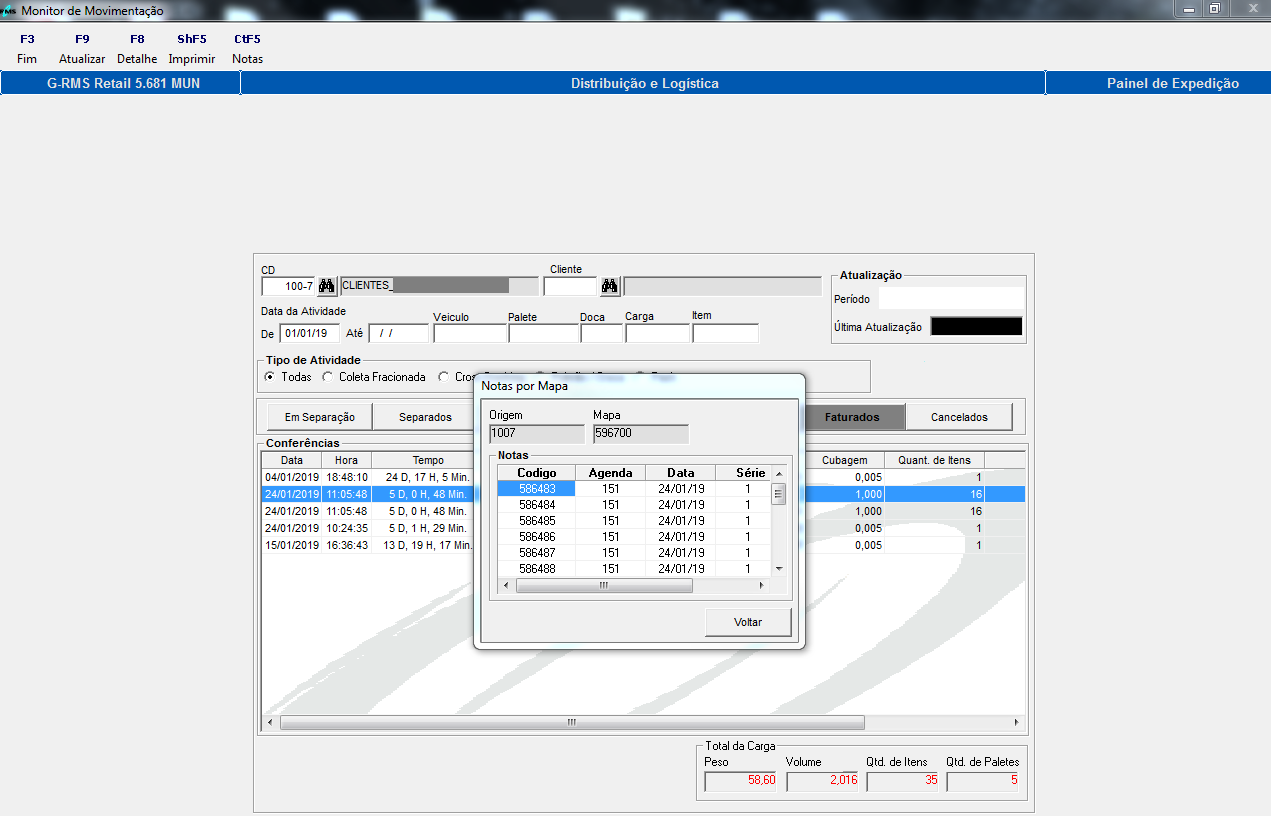Click the Quant. de Itens column header
This screenshot has height=816, width=1271.
pyautogui.click(x=935, y=460)
